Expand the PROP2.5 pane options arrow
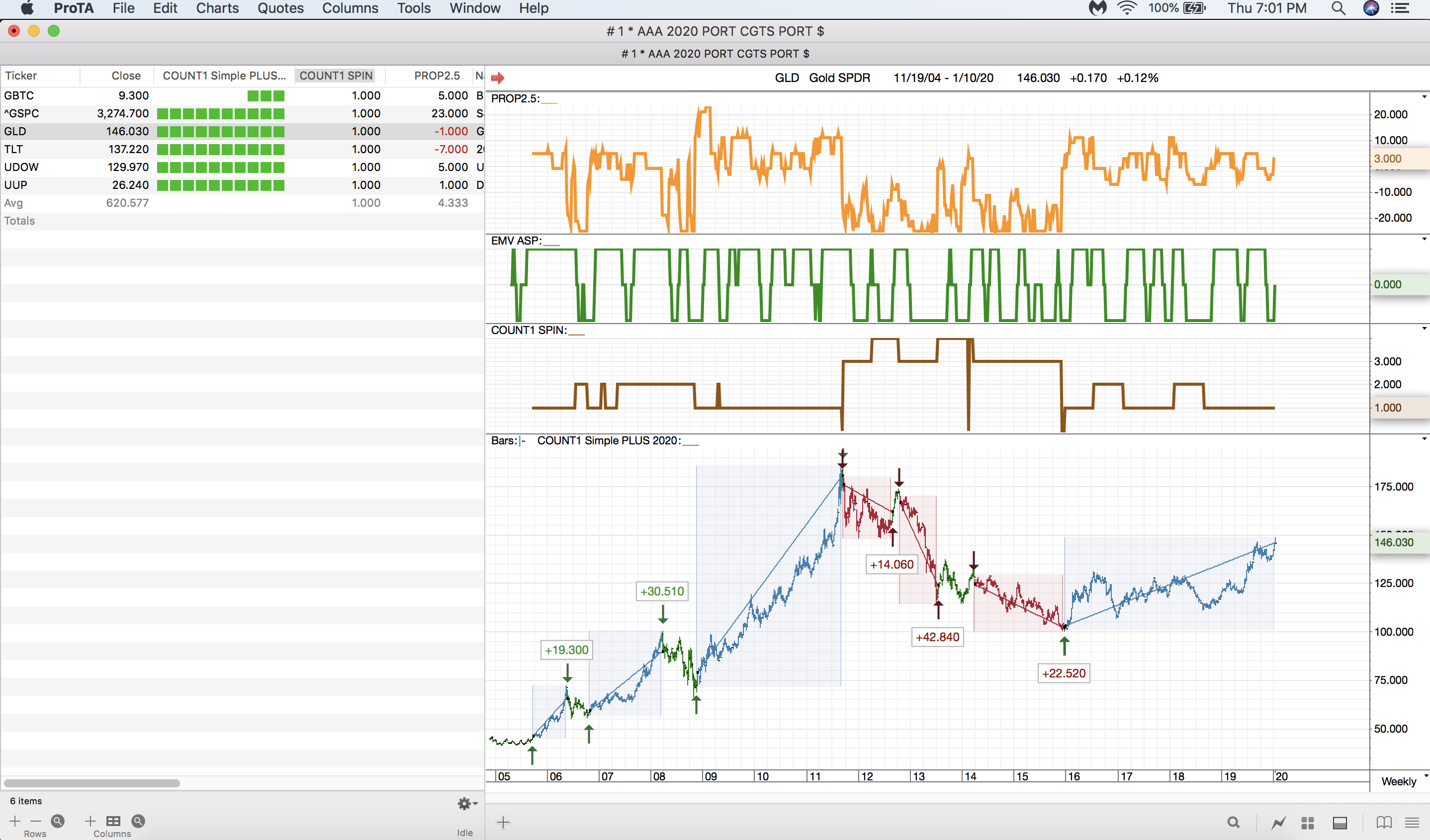 (x=1425, y=97)
